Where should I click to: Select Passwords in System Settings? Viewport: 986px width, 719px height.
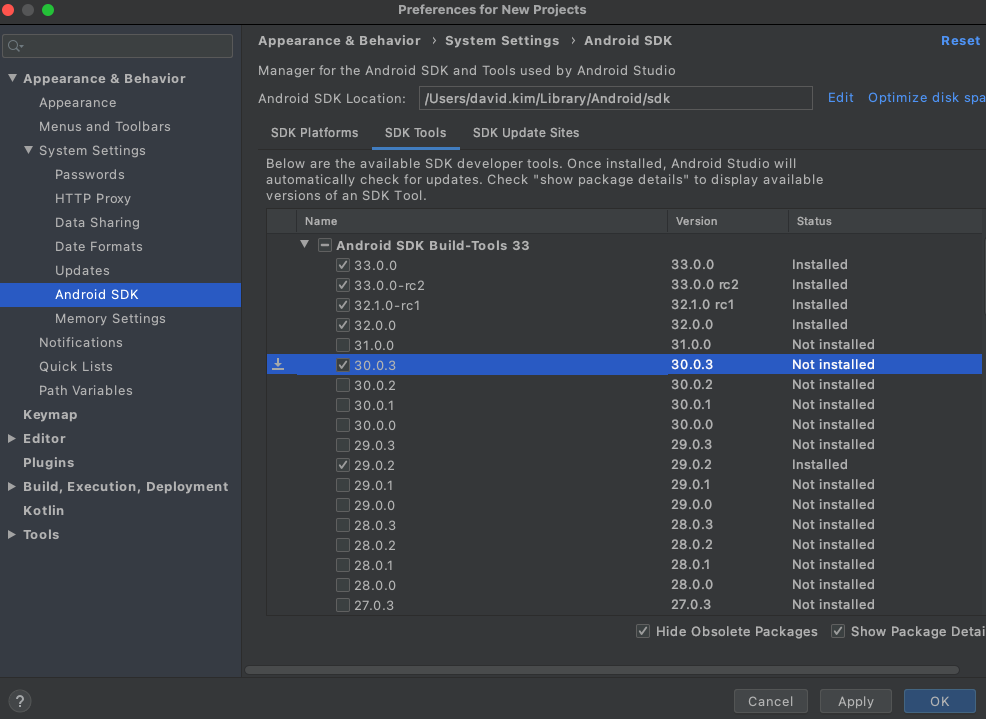(89, 174)
